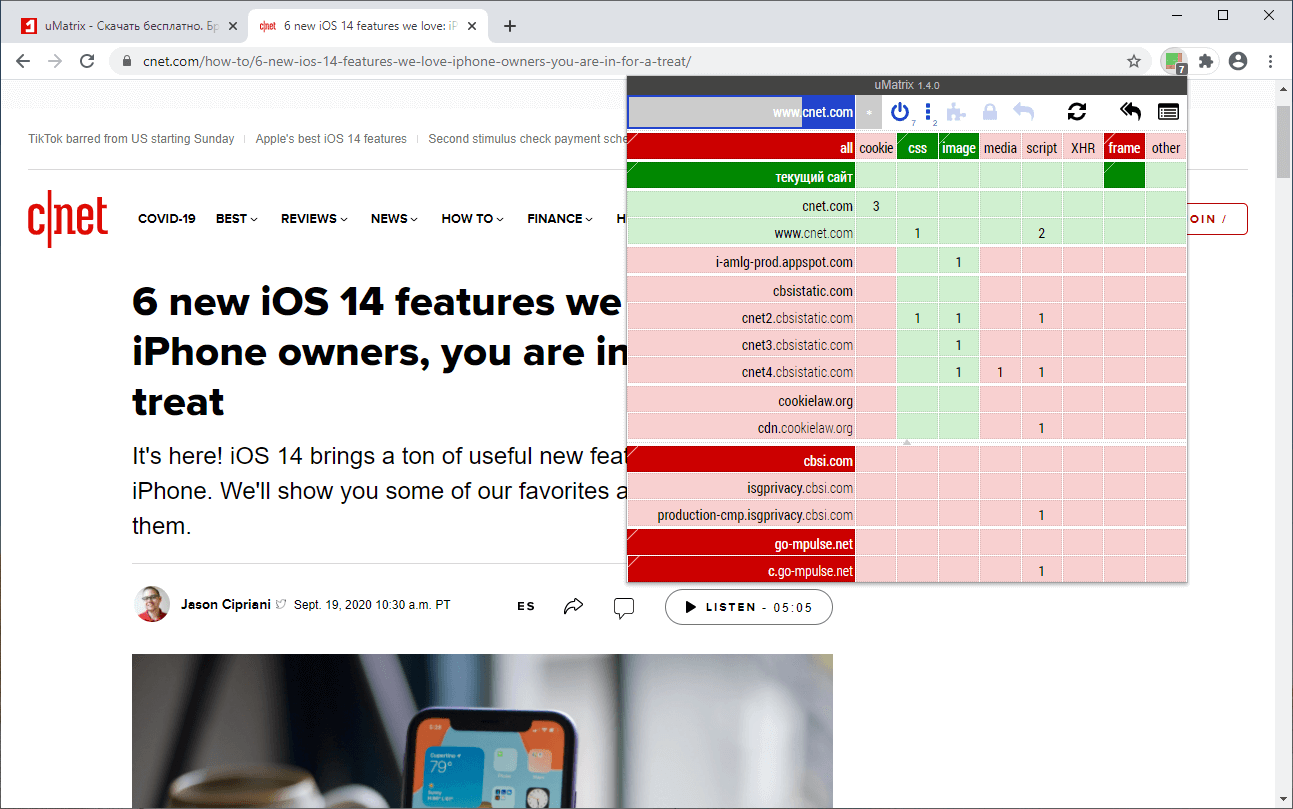Open comments via the speech bubble icon

tap(624, 607)
